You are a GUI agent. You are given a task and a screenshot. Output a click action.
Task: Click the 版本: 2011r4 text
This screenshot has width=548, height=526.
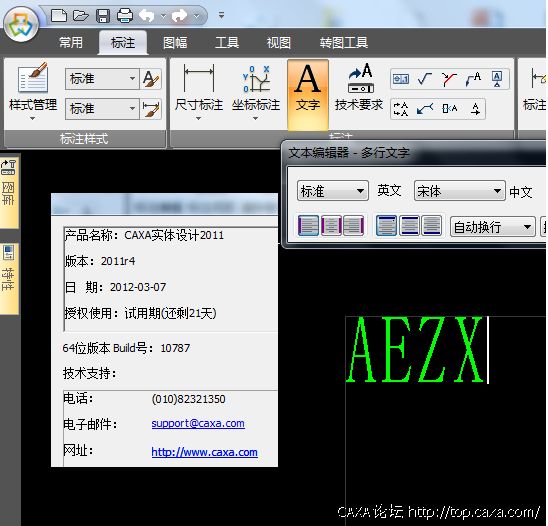[100, 261]
